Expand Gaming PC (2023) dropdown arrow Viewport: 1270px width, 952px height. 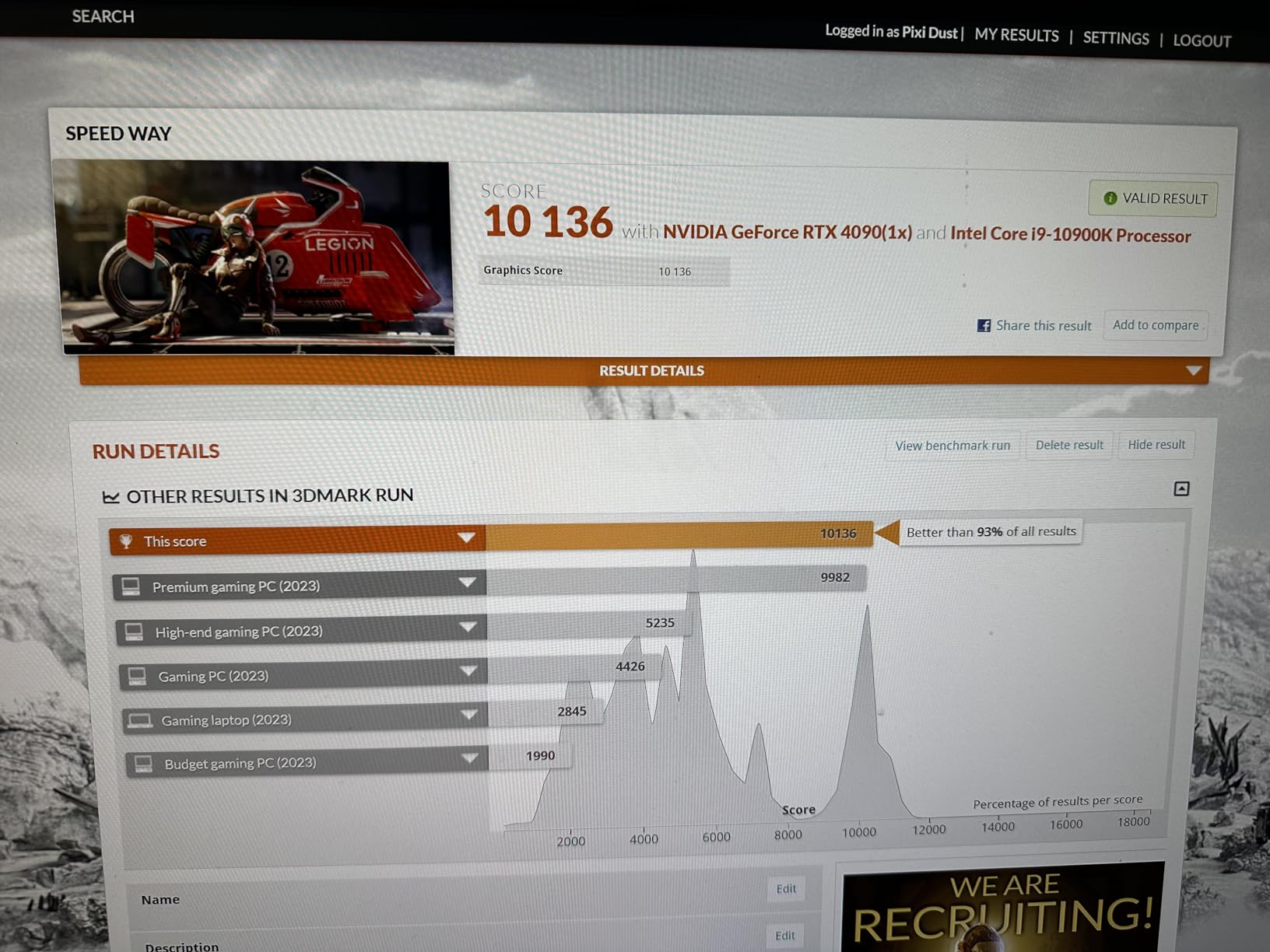point(468,671)
